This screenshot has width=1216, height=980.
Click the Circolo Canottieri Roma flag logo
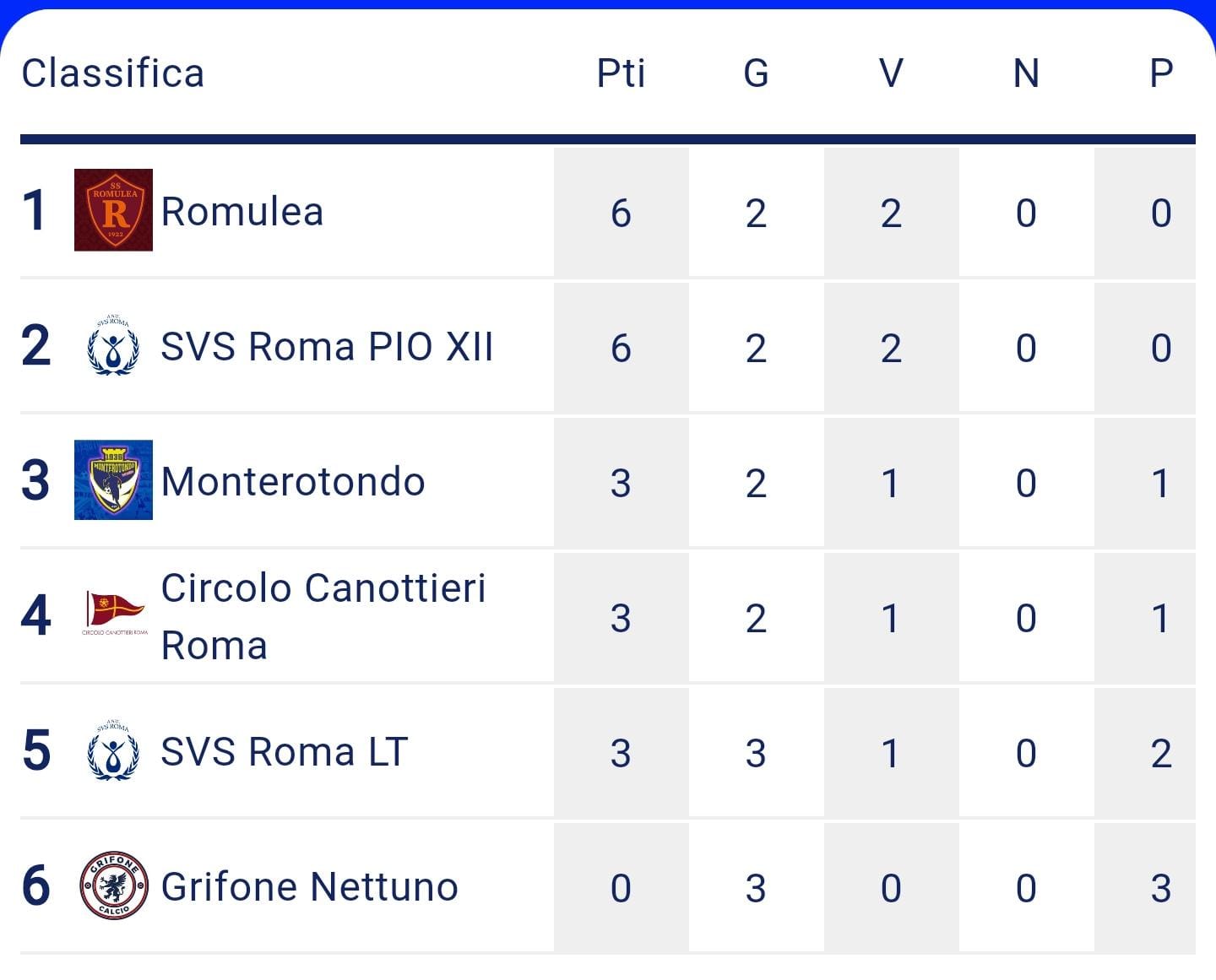click(x=115, y=614)
